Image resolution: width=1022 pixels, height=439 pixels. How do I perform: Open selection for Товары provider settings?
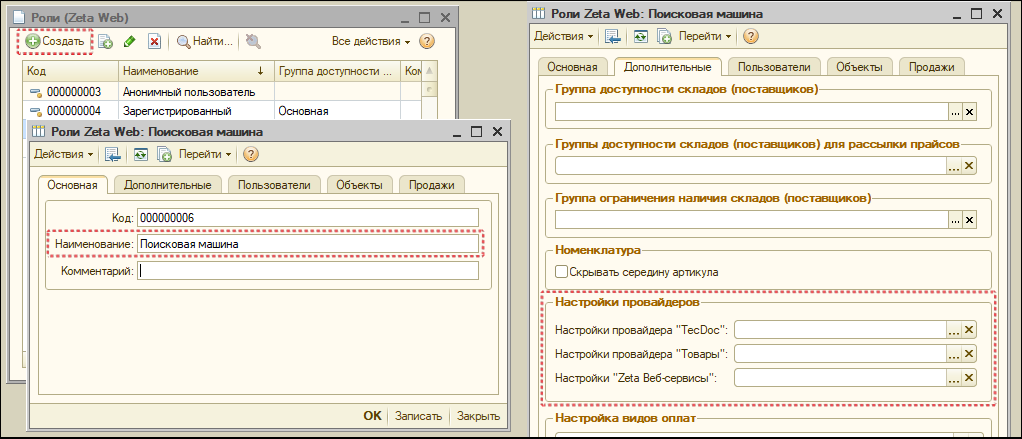point(955,354)
